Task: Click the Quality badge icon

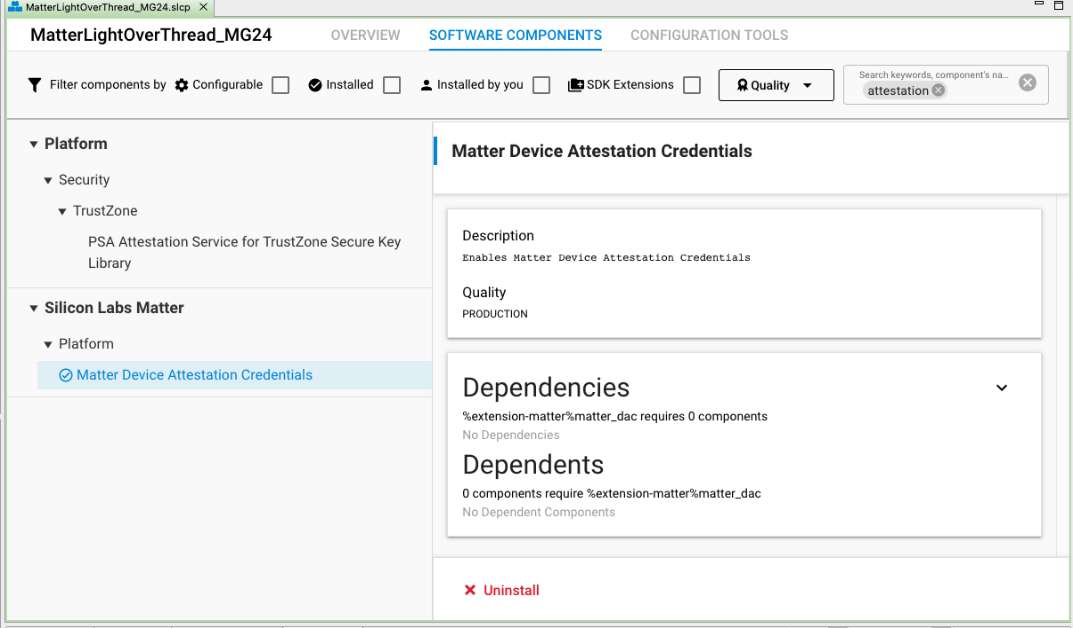Action: tap(741, 85)
